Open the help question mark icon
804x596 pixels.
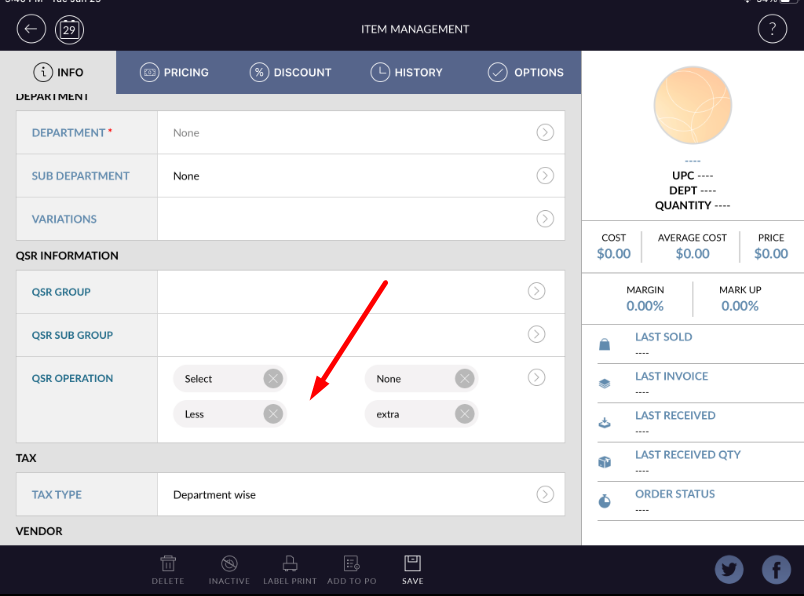click(772, 29)
